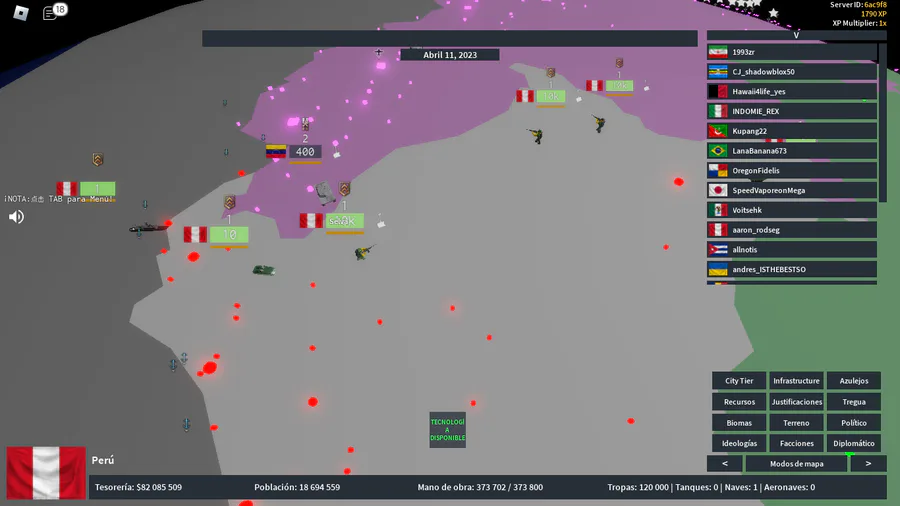Select the Peruvian unit left of NOTA text
The height and width of the screenshot is (506, 900).
(86, 188)
